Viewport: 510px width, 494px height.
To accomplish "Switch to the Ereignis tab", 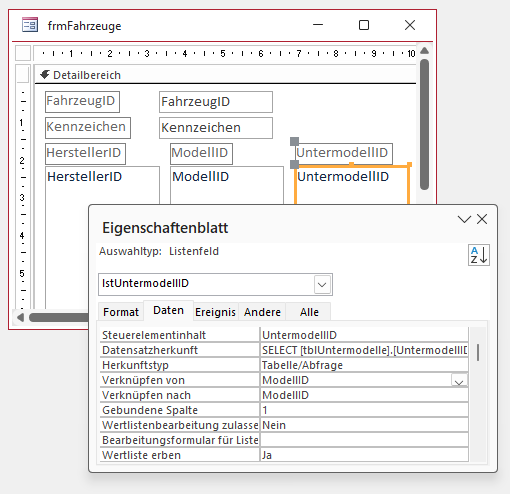I will coord(215,312).
